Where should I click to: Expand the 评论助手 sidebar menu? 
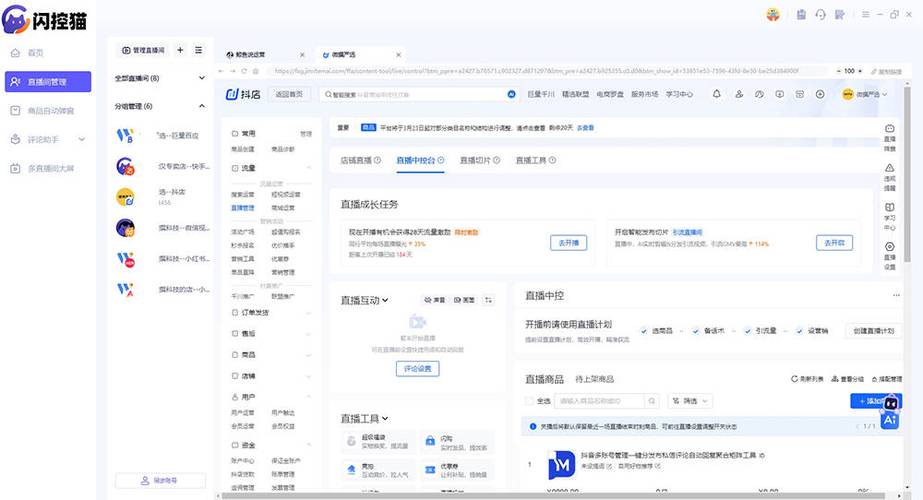pos(48,140)
